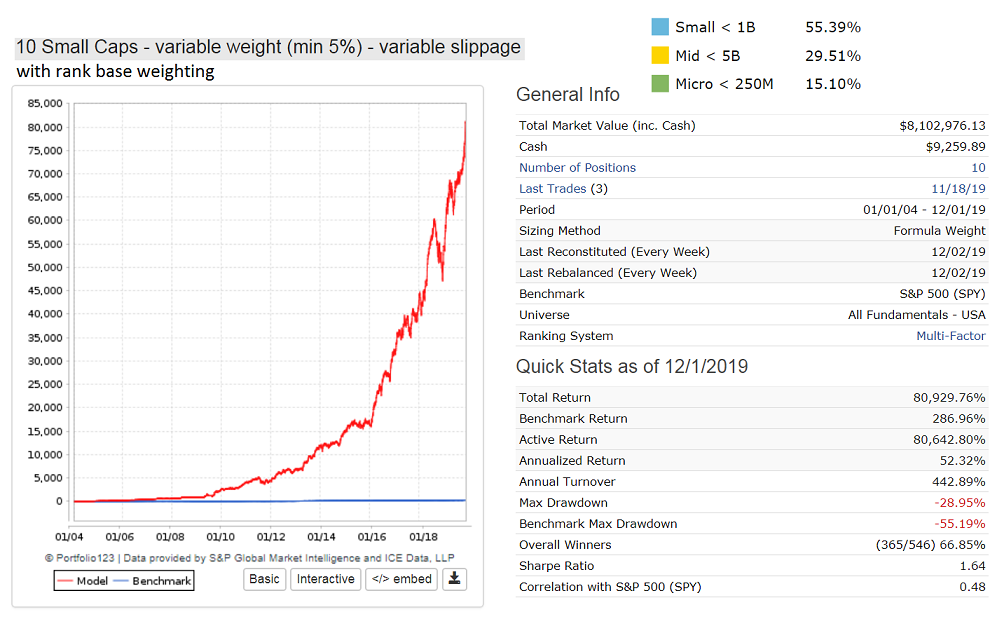Click the green Micro cap color swatch

point(660,84)
